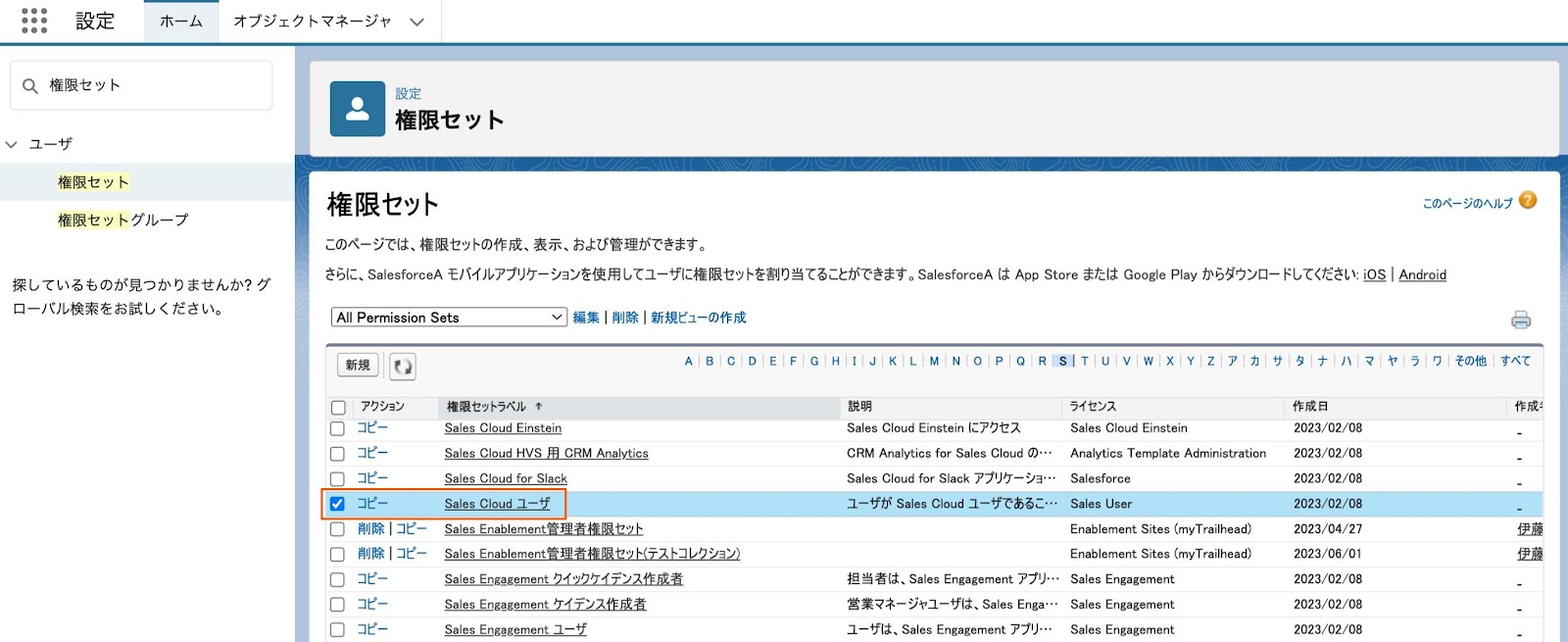Image resolution: width=1568 pixels, height=642 pixels.
Task: Open Sales Cloud HVS 用 CRM Analytics
Action: click(546, 454)
